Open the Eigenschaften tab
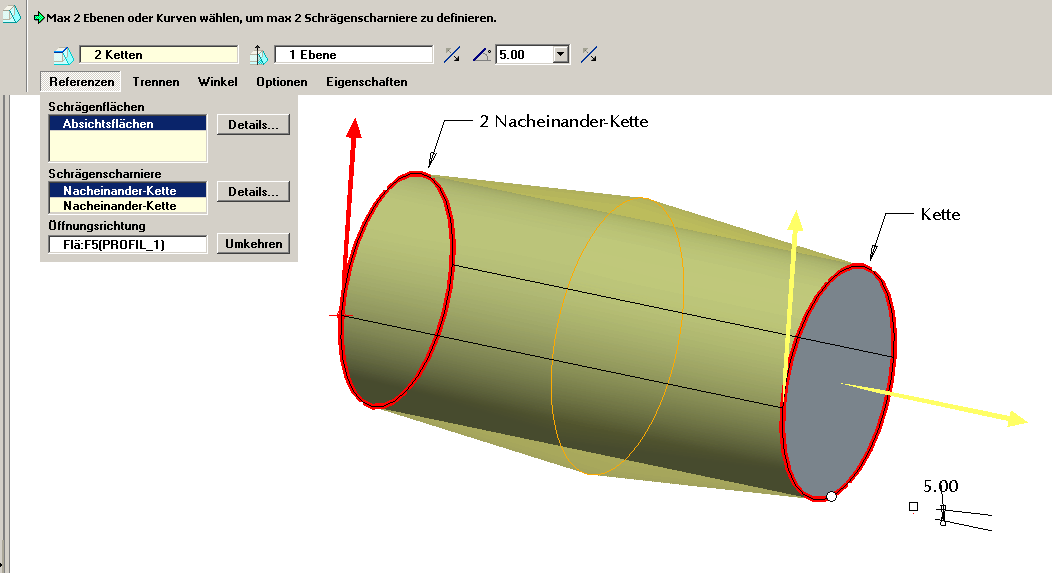Image resolution: width=1052 pixels, height=573 pixels. point(366,82)
